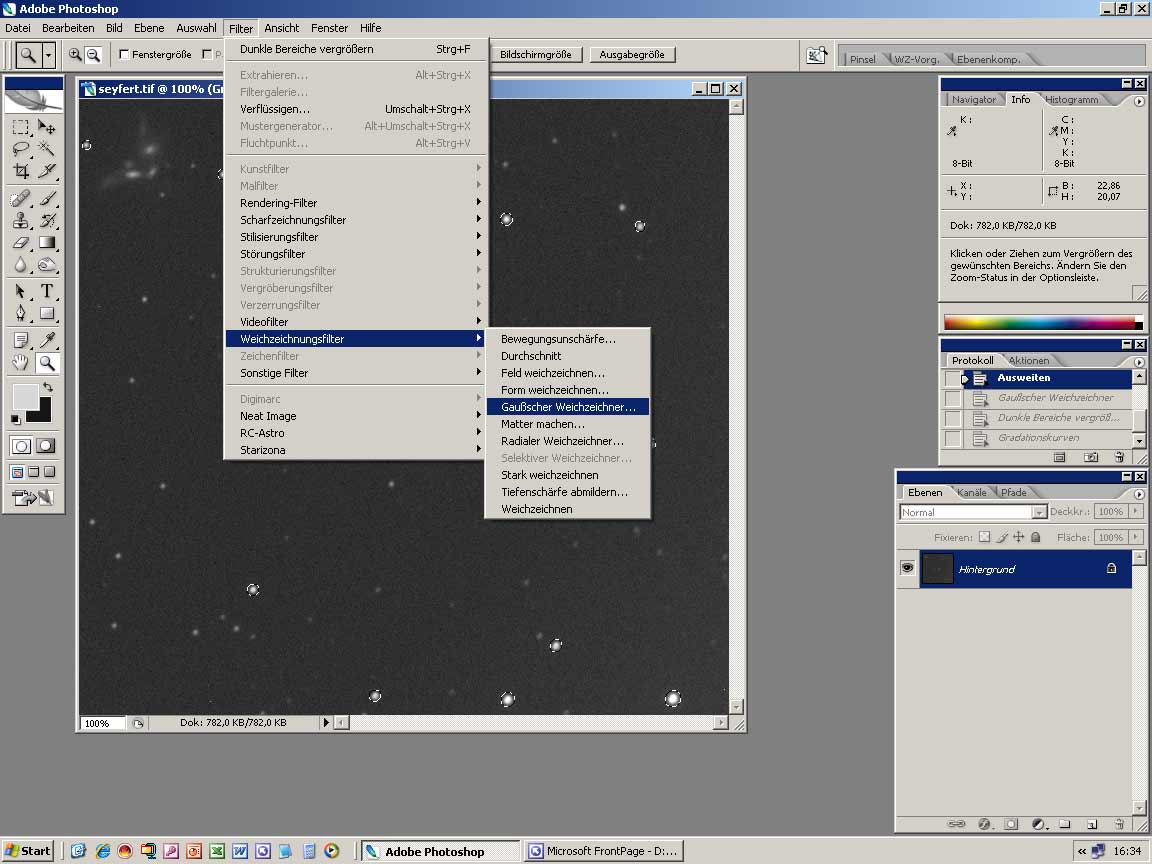
Task: Switch to Standard screen mode
Action: 17,472
